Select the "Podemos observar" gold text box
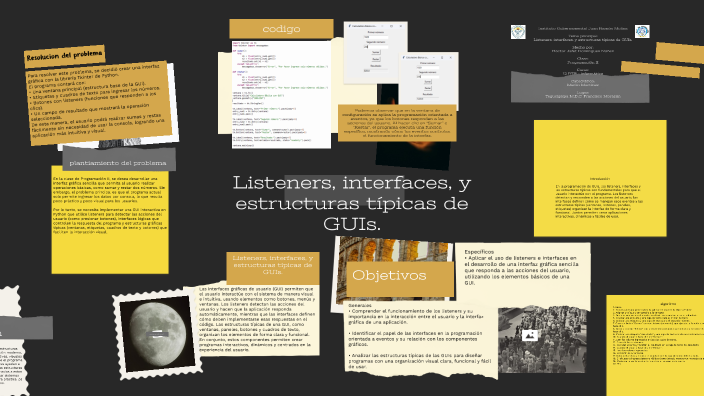Viewport: 704px width, 396px height. click(397, 123)
